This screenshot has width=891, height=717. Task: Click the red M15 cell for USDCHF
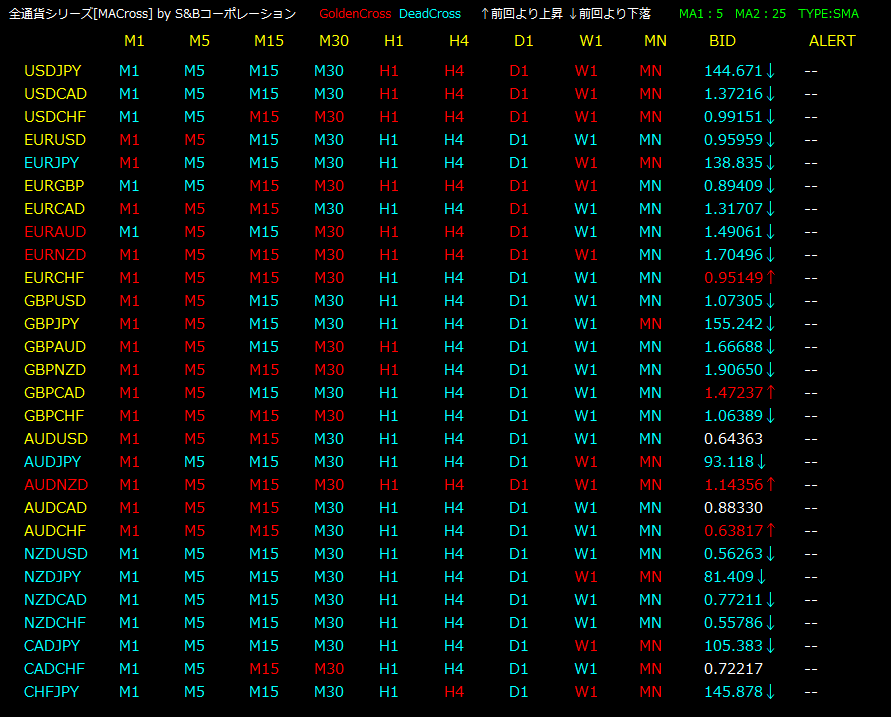click(264, 117)
